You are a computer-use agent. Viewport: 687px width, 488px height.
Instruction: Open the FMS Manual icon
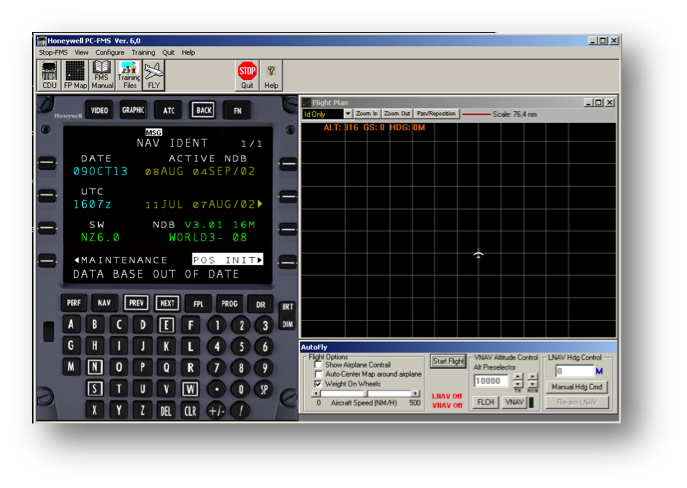(102, 75)
